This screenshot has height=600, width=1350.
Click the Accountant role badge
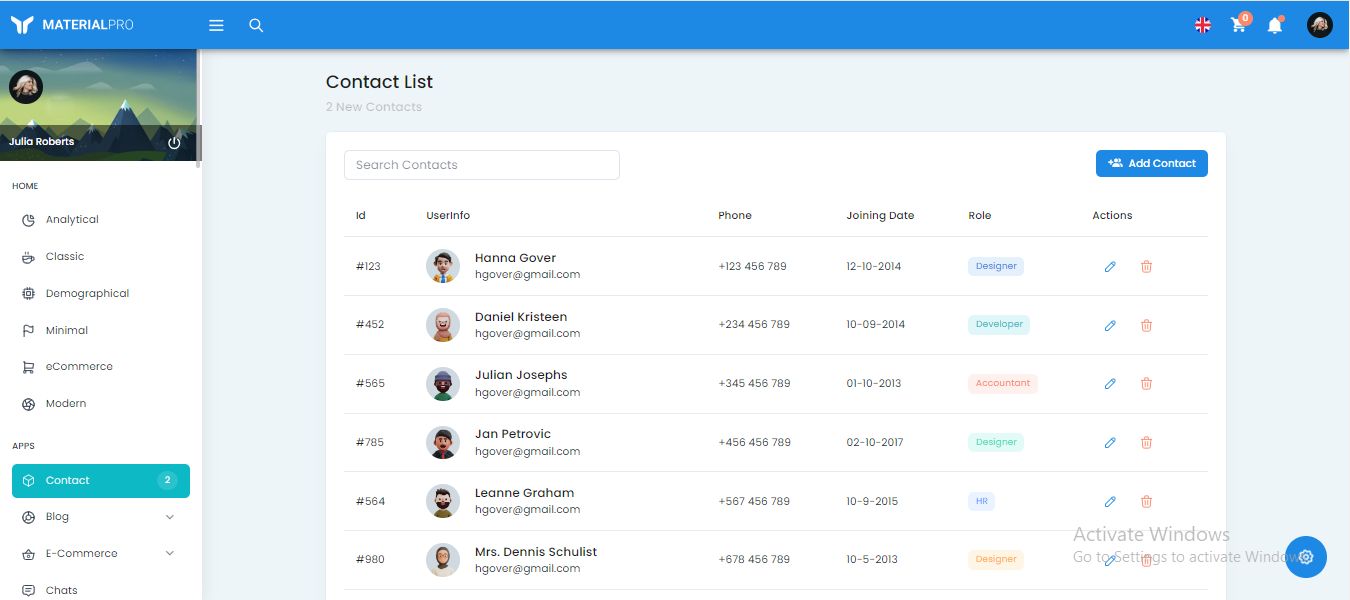pos(1003,383)
